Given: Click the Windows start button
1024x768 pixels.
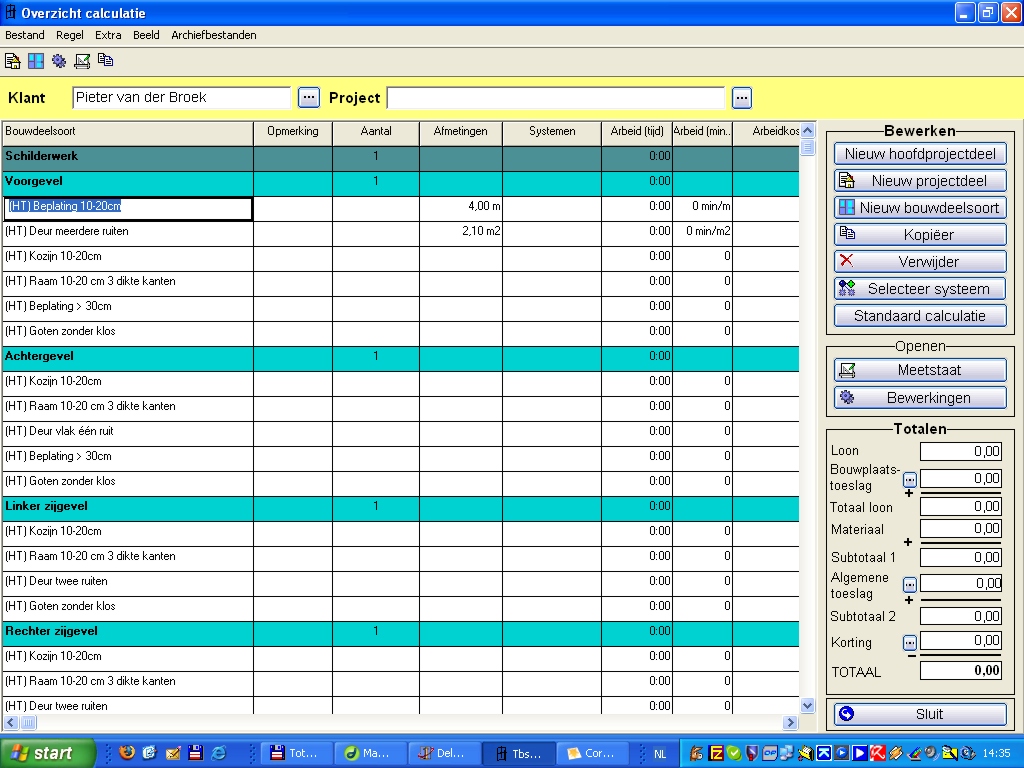Looking at the screenshot, I should coord(47,753).
